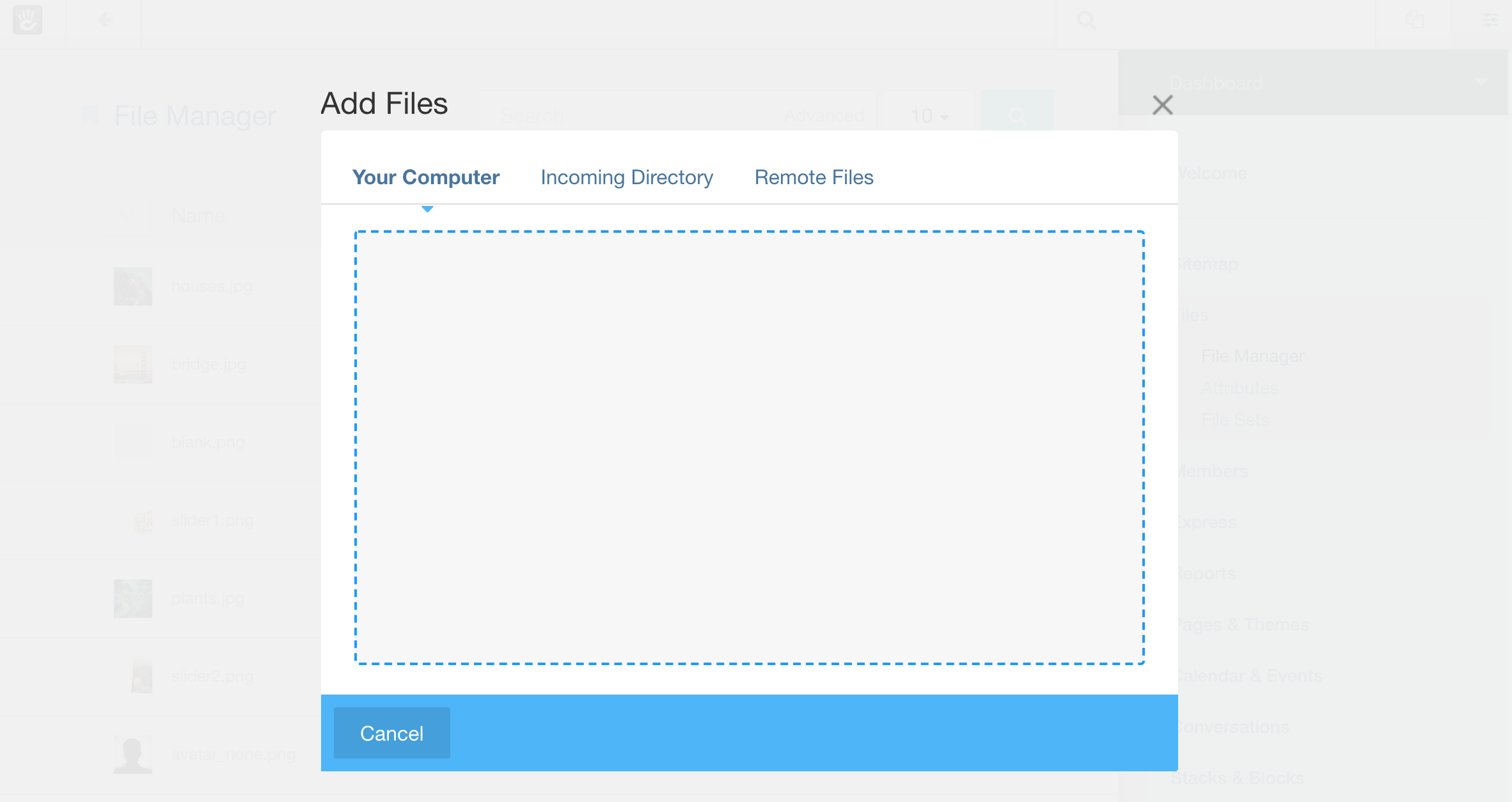The image size is (1512, 802).
Task: Click the dashed file drop zone
Action: (750, 448)
